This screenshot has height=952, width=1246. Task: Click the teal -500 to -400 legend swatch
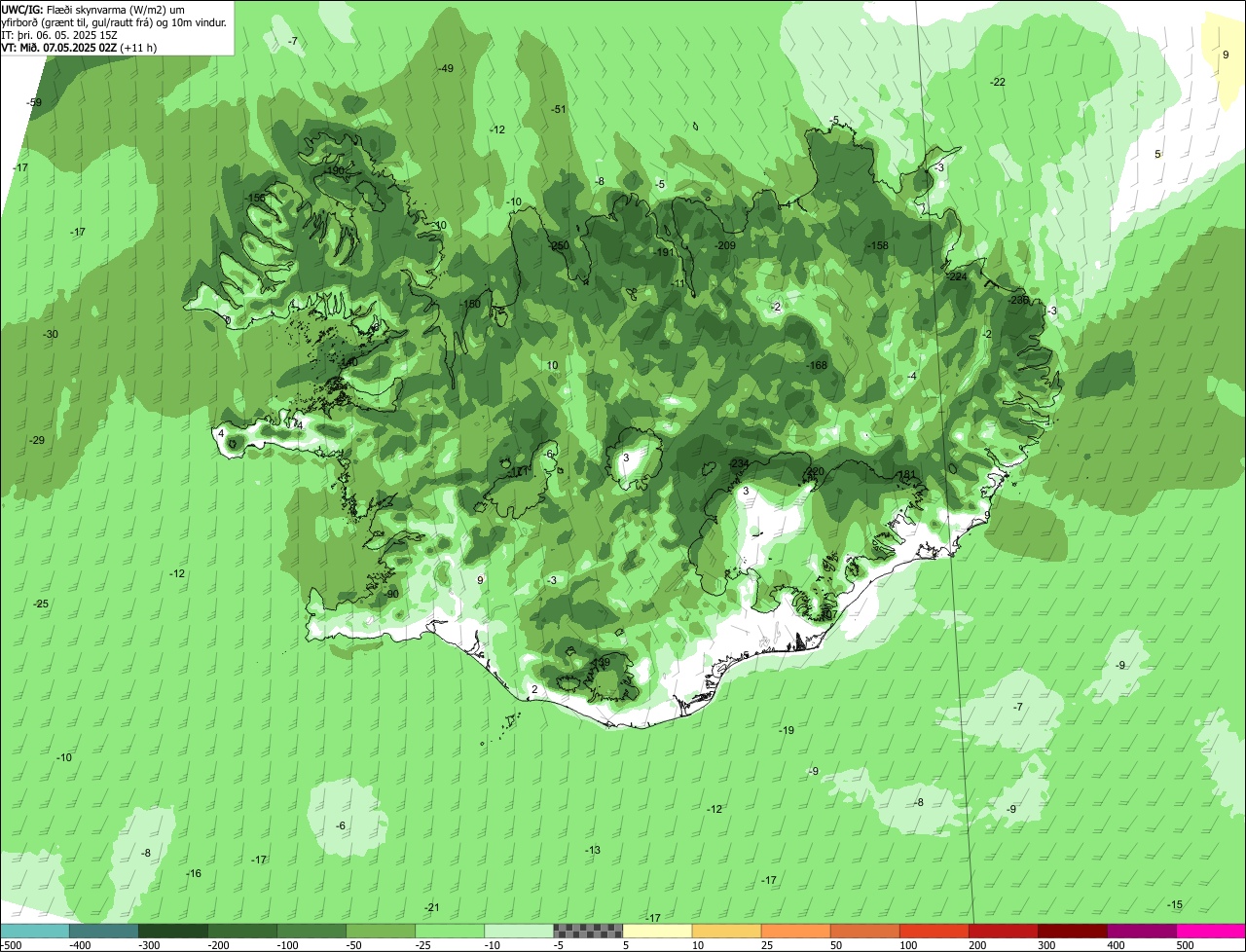[x=34, y=931]
